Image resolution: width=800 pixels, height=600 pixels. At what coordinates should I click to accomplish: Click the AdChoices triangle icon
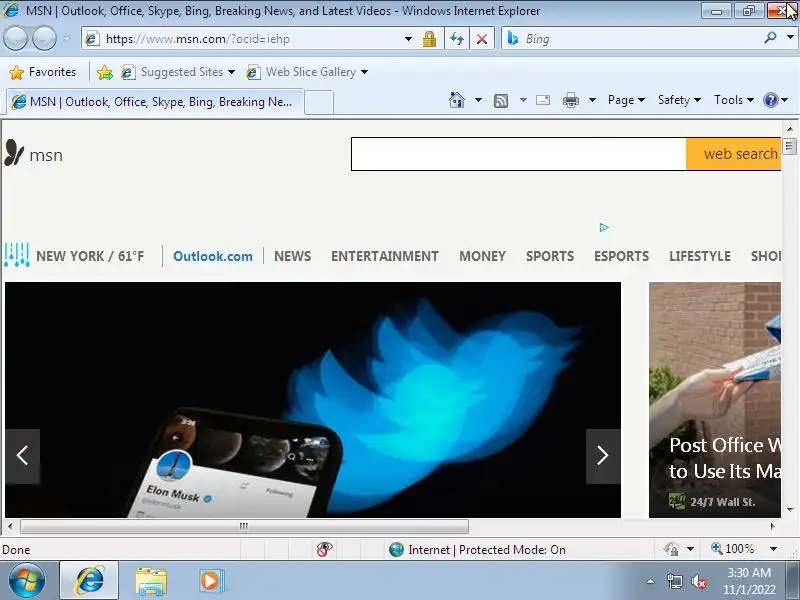[604, 228]
